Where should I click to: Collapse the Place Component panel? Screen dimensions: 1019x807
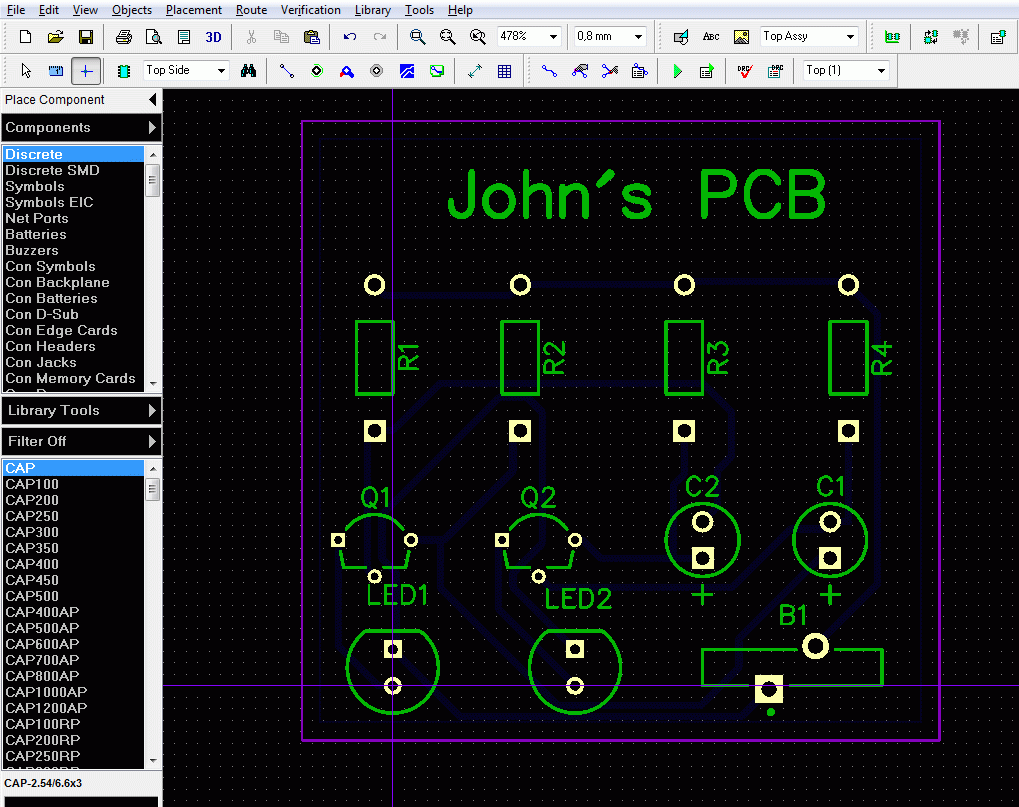click(x=153, y=99)
